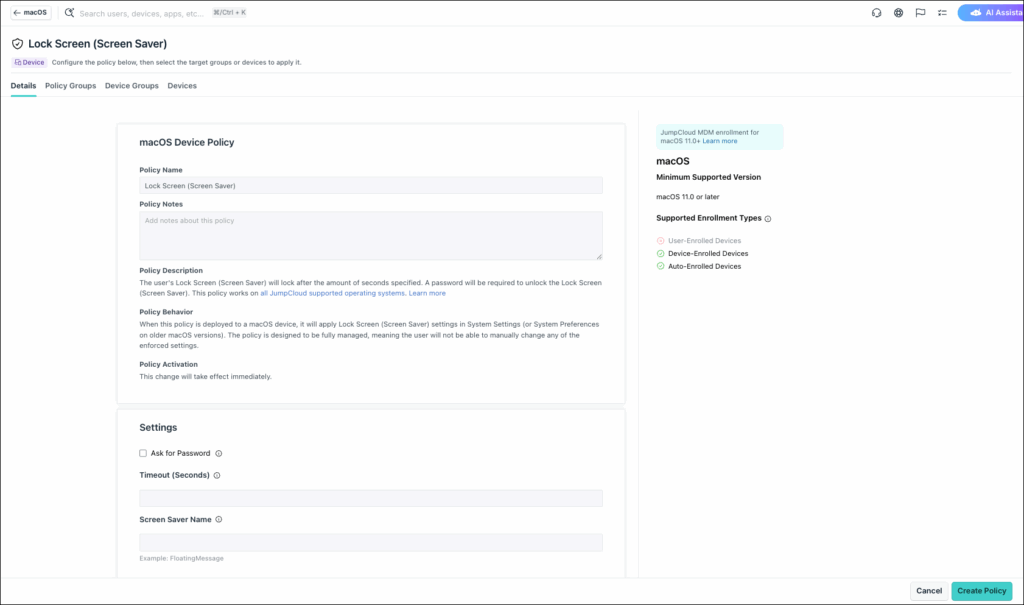Image resolution: width=1024 pixels, height=605 pixels.
Task: Show info for Ask for Password
Action: 219,453
